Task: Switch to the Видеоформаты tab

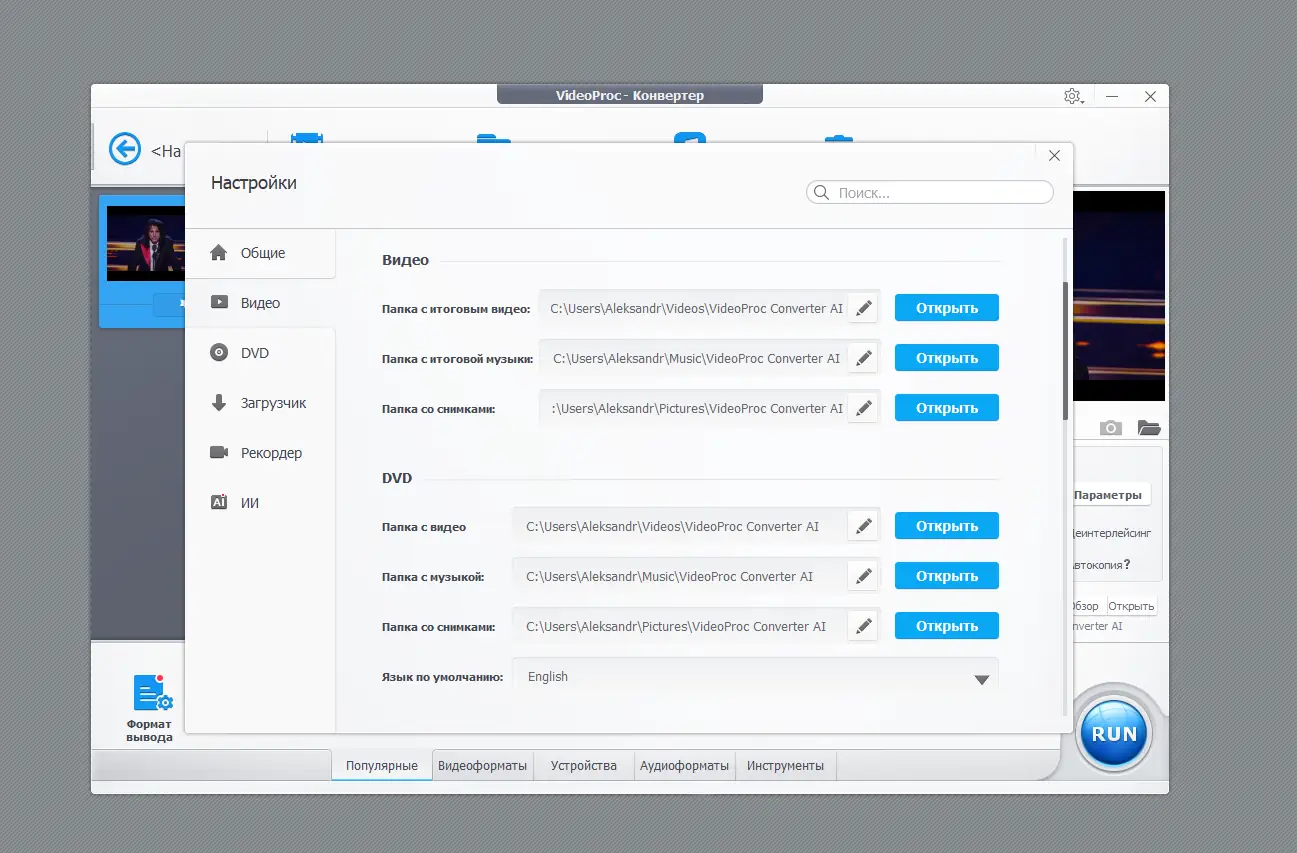Action: 483,766
